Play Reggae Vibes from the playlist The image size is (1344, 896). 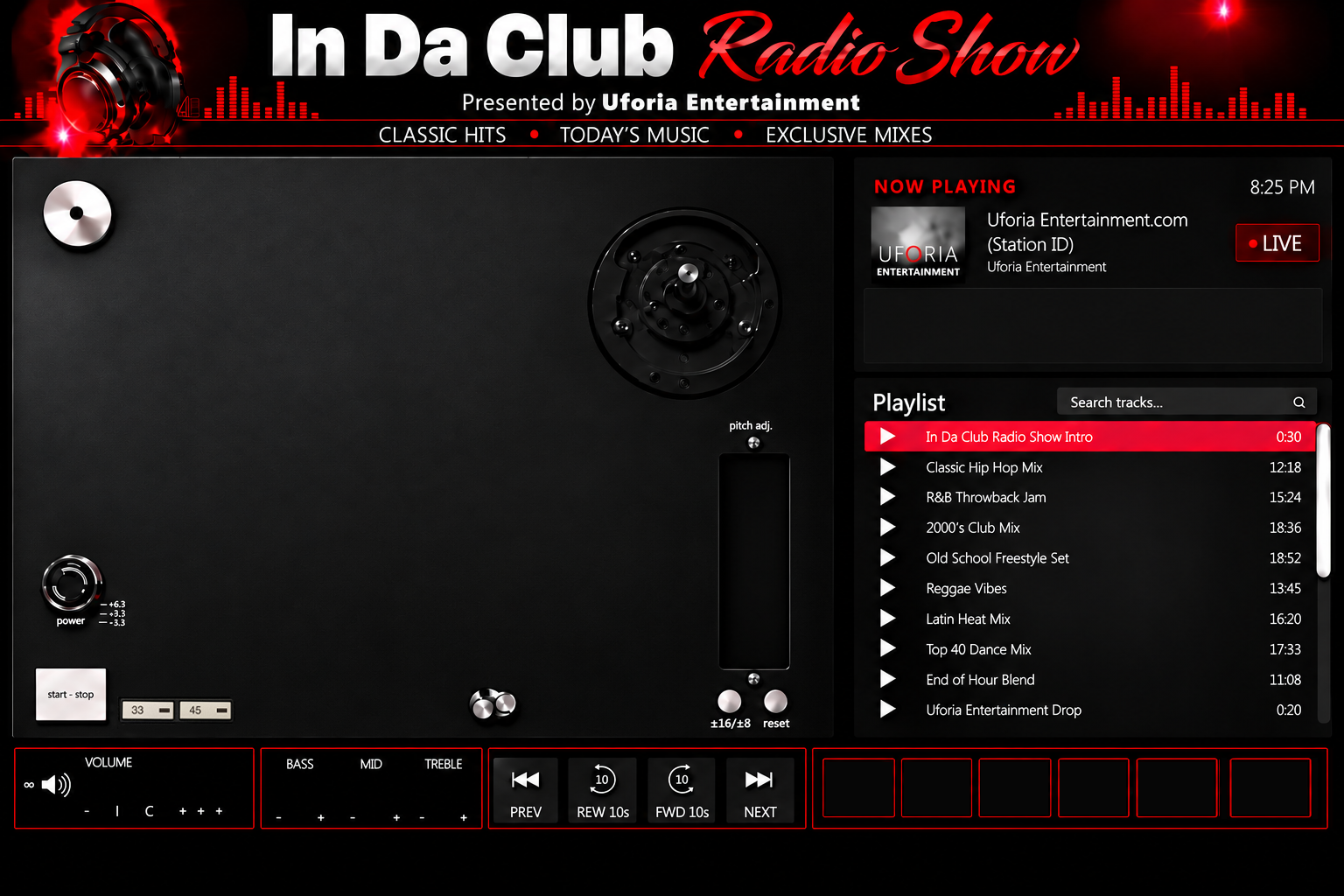pyautogui.click(x=887, y=588)
